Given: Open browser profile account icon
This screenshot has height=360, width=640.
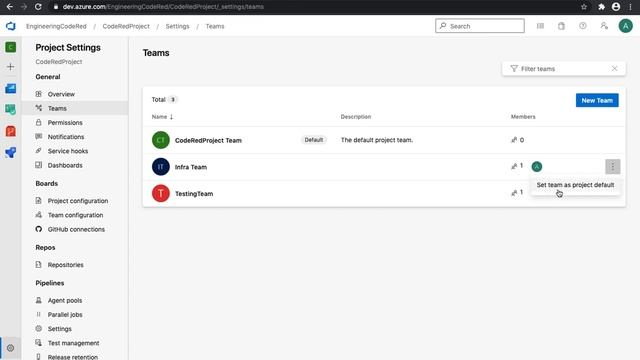Looking at the screenshot, I should (616, 7).
